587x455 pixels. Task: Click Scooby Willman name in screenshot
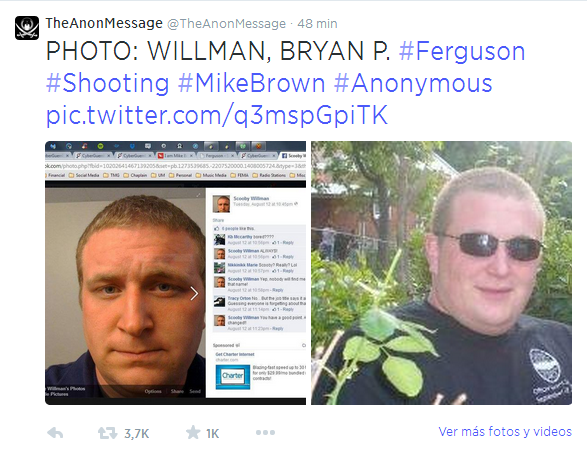(251, 198)
